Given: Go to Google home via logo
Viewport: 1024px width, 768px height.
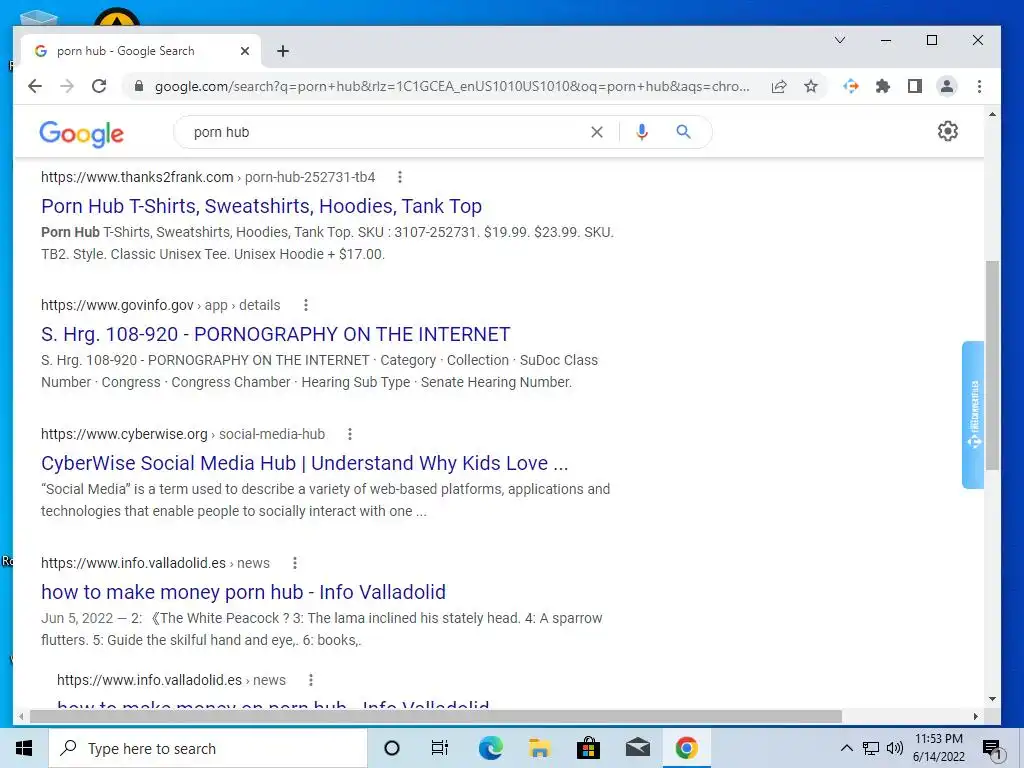Looking at the screenshot, I should 82,134.
